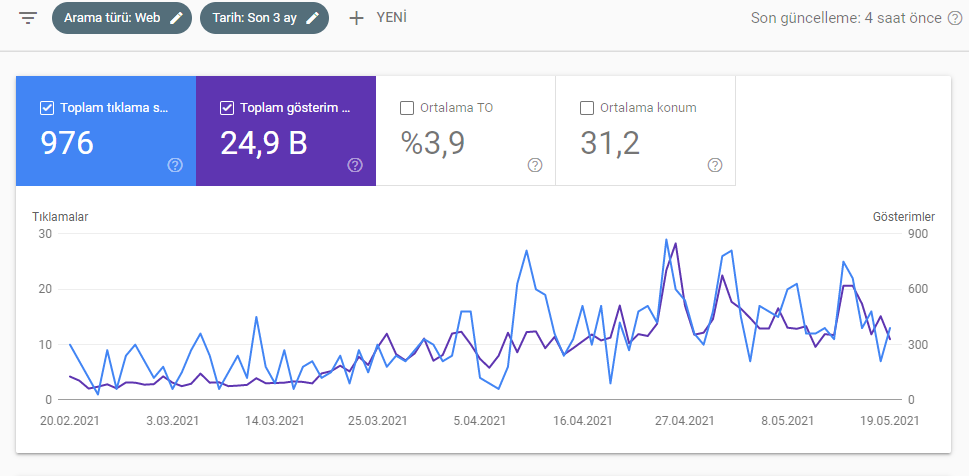This screenshot has width=969, height=476.
Task: Click the 19.05.2021 date label
Action: (x=889, y=420)
